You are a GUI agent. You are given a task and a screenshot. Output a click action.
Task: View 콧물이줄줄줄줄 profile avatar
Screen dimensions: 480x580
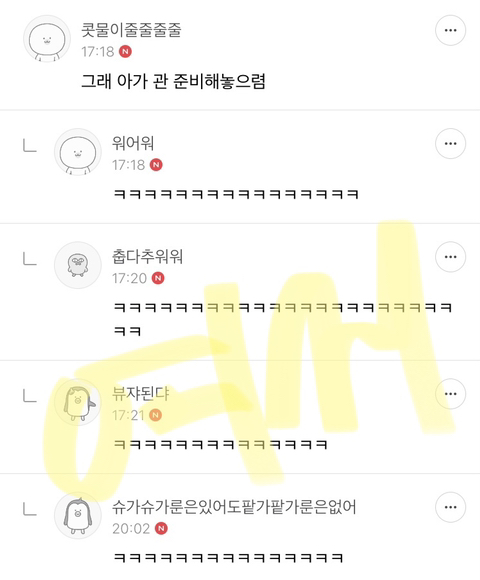tap(47, 38)
